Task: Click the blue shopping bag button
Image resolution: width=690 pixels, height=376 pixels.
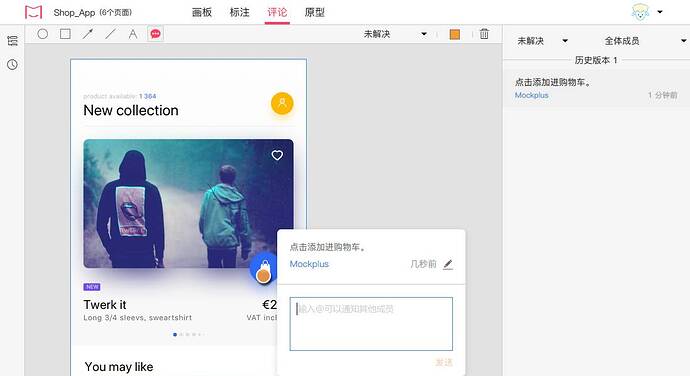Action: [263, 267]
